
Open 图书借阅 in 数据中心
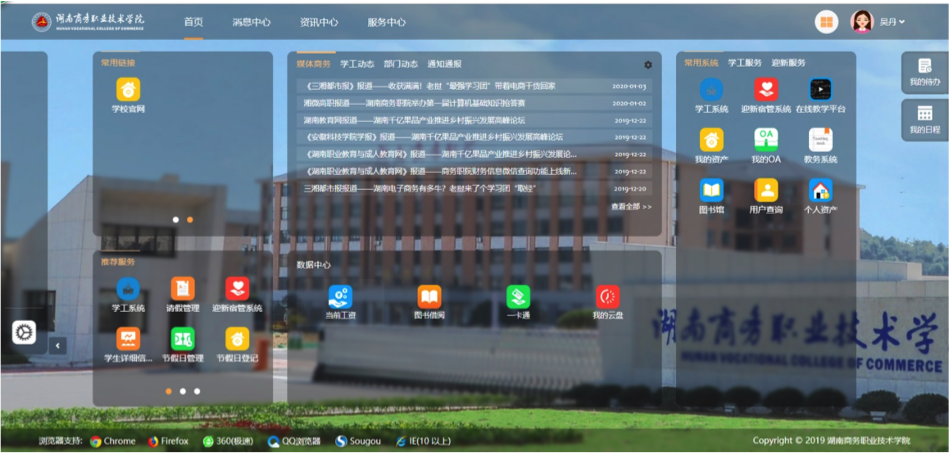pos(429,297)
